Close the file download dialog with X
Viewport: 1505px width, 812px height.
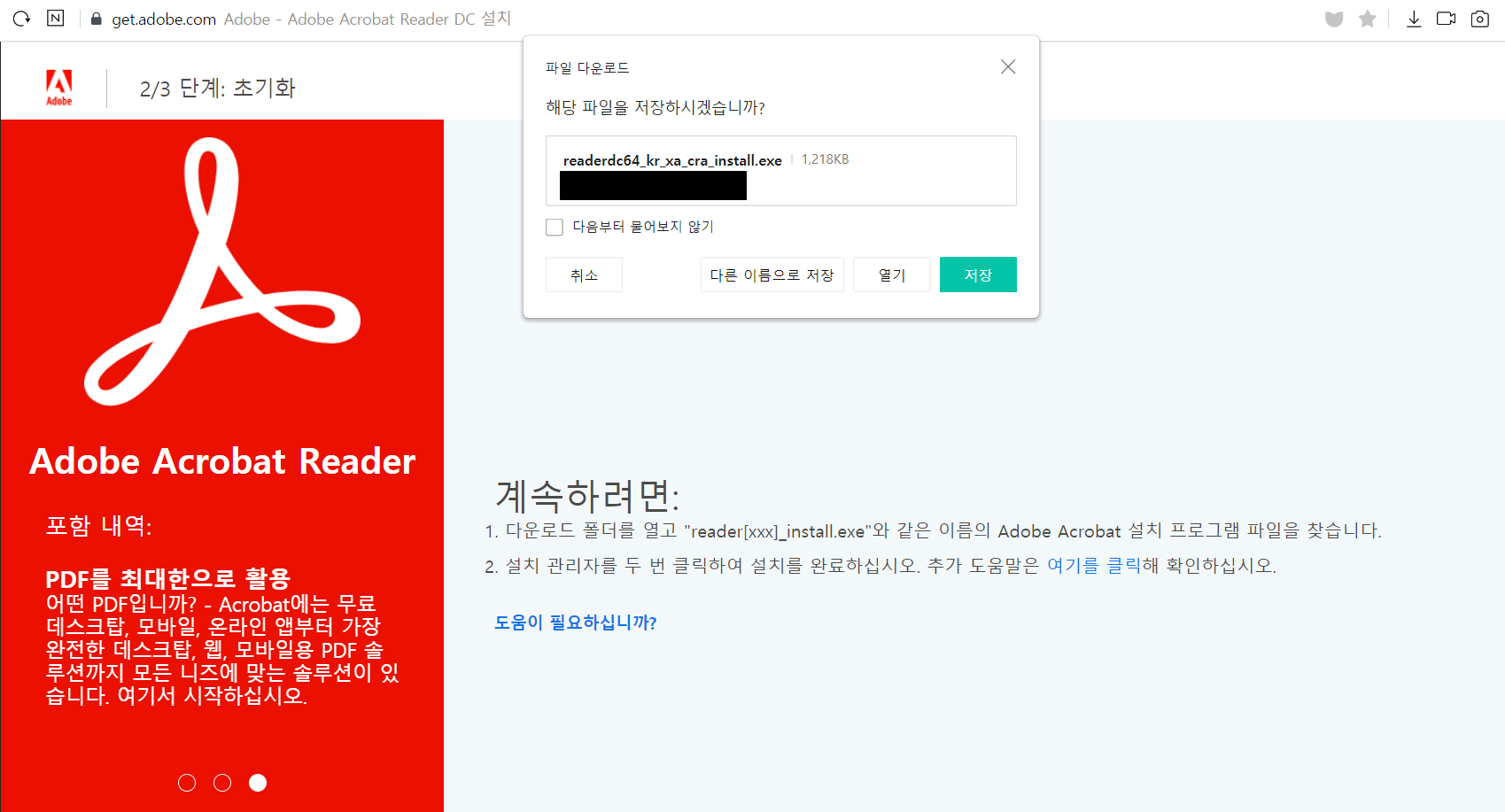click(1008, 66)
